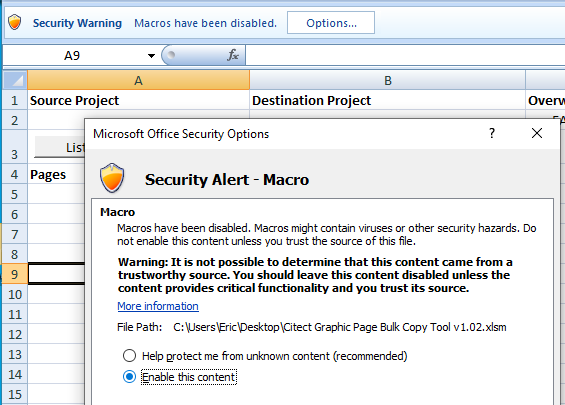Viewport: 565px width, 405px height.
Task: Click the dialog help question mark
Action: tap(492, 133)
